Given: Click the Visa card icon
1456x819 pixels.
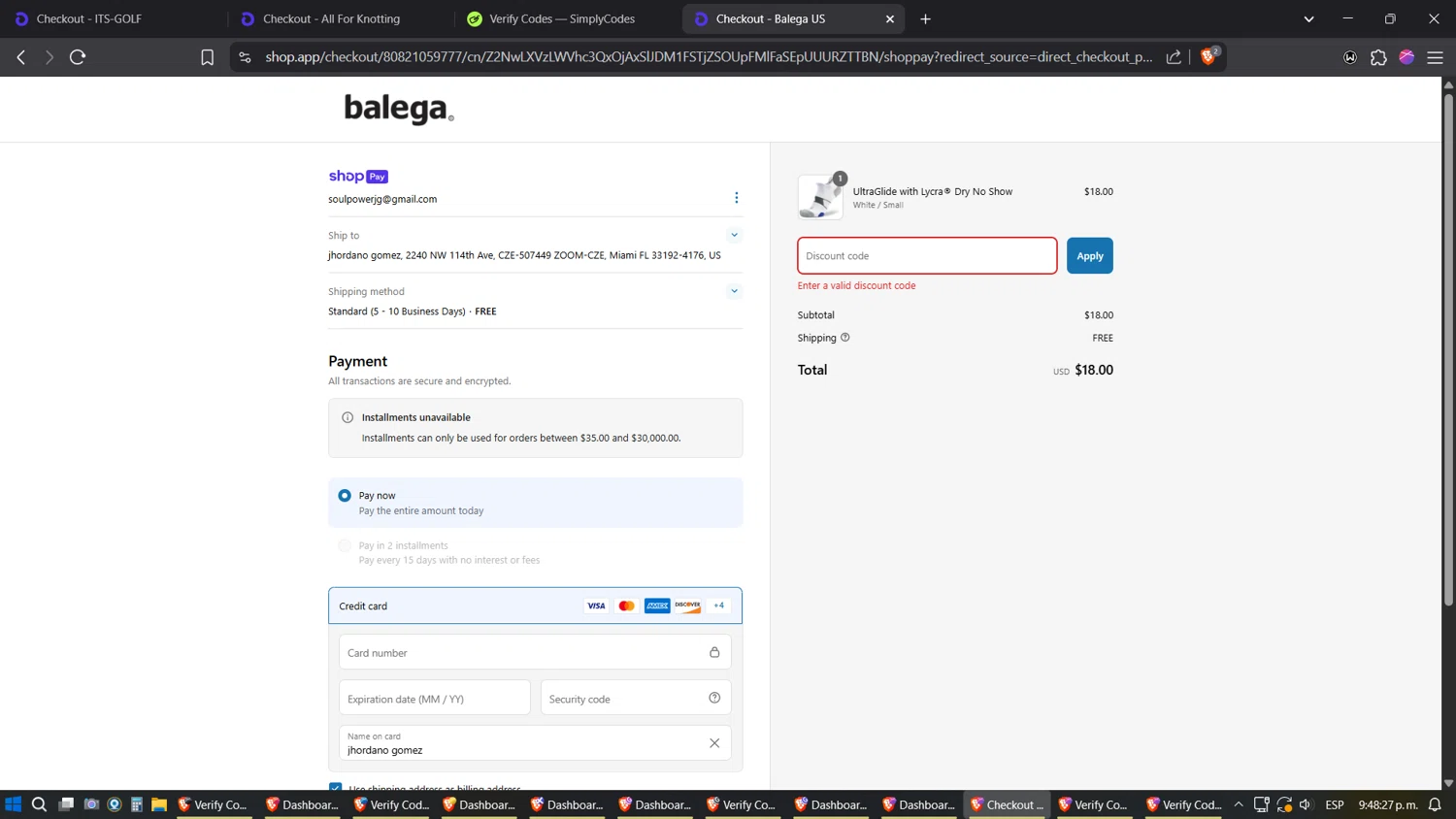Looking at the screenshot, I should [x=596, y=606].
